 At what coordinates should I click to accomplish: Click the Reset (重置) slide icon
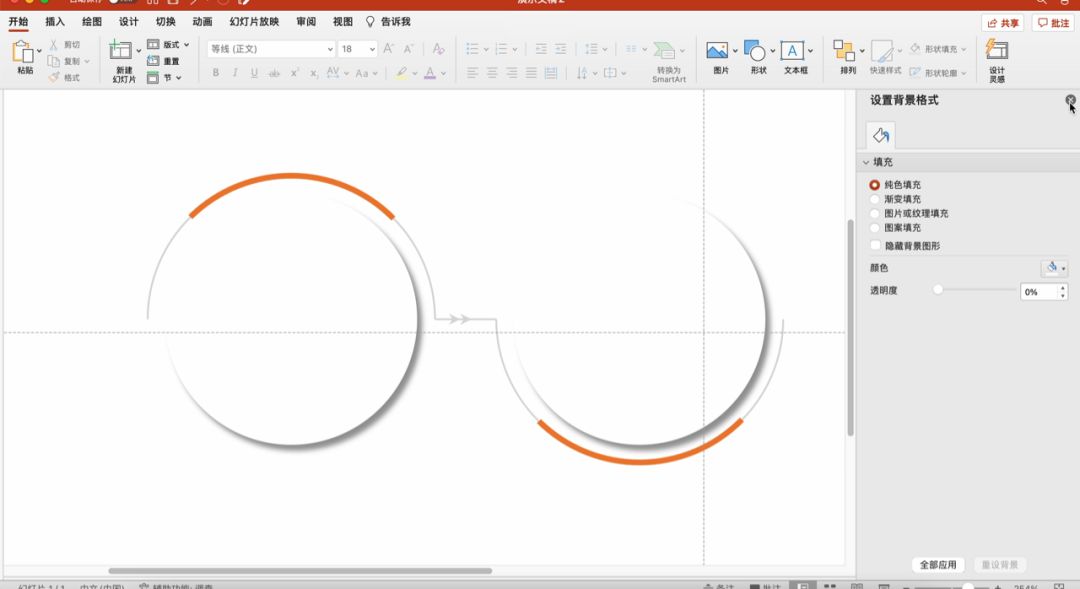click(153, 61)
